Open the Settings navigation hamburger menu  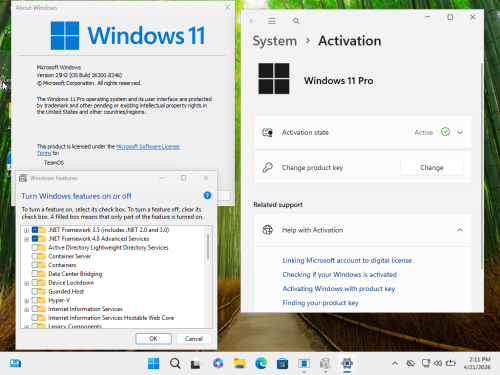pyautogui.click(x=272, y=21)
